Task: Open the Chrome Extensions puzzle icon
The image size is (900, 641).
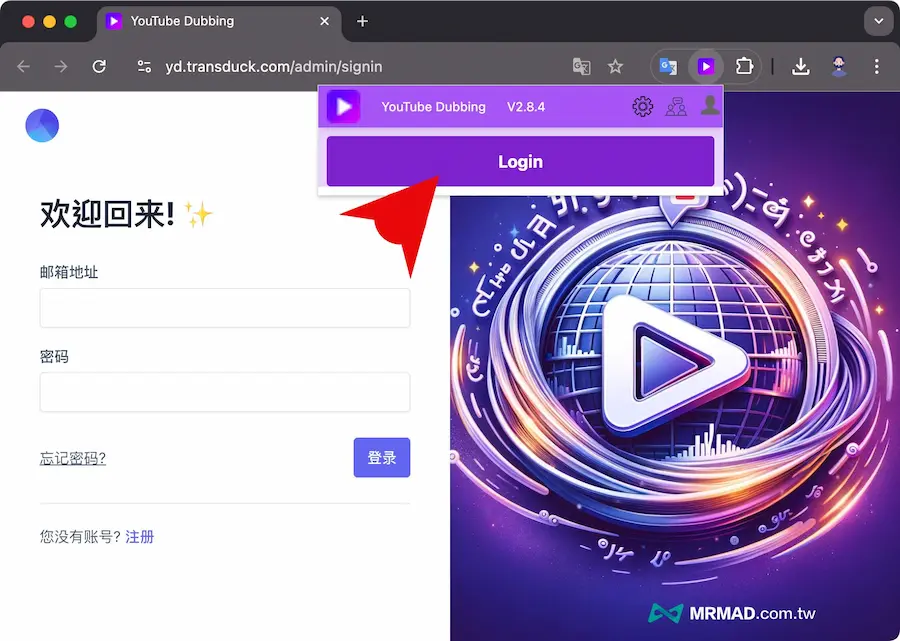Action: (x=743, y=67)
